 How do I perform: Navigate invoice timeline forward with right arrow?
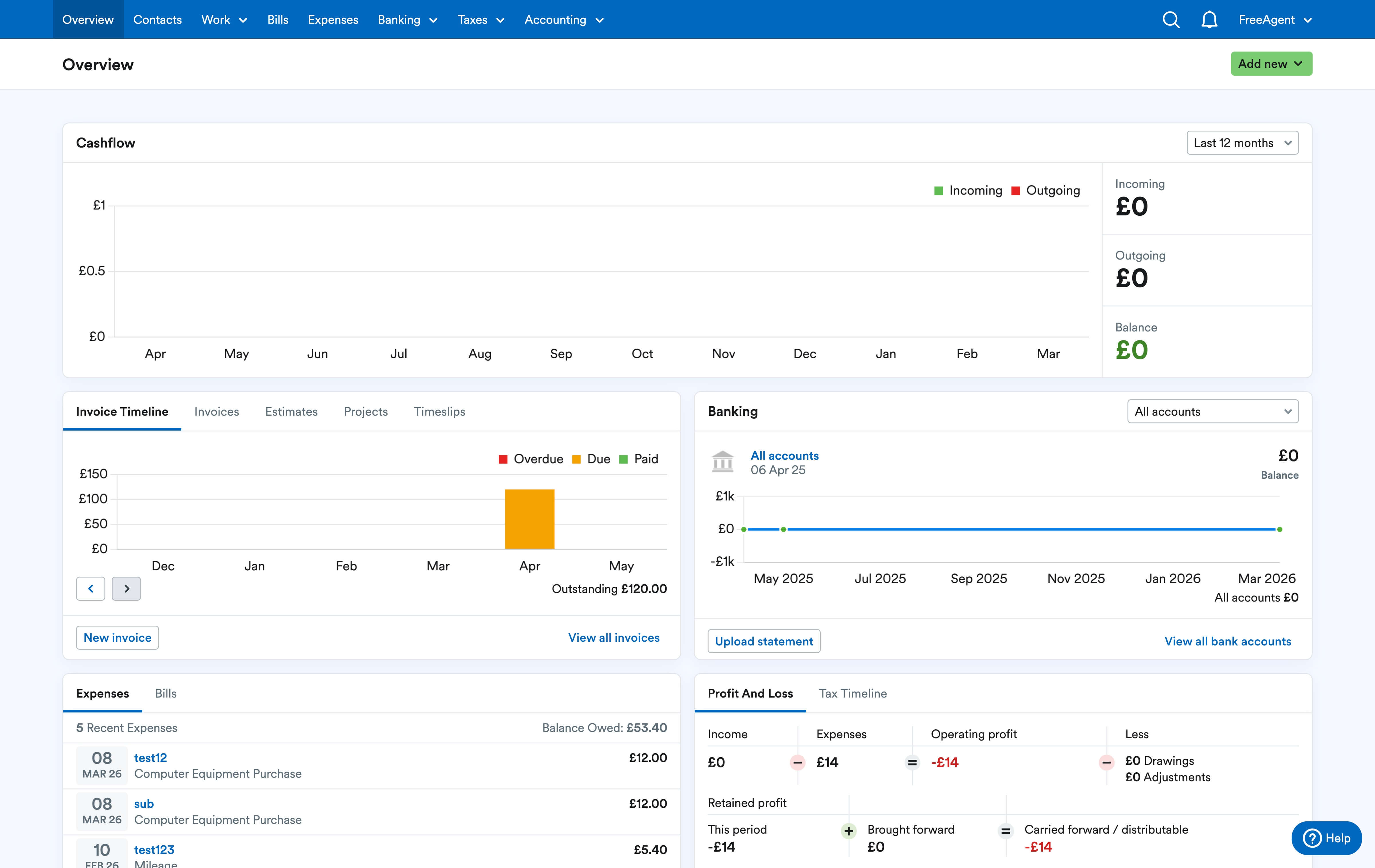coord(126,588)
